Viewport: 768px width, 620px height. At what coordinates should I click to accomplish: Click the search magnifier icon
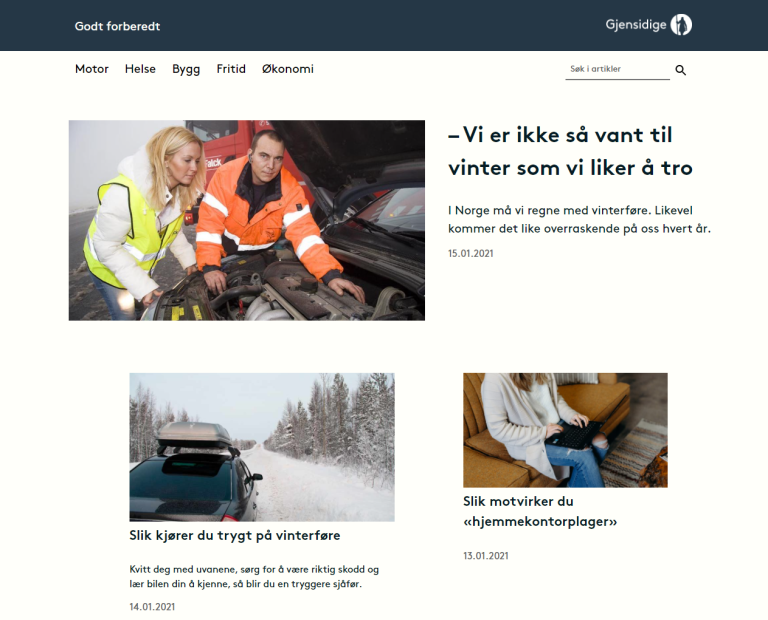[x=680, y=70]
